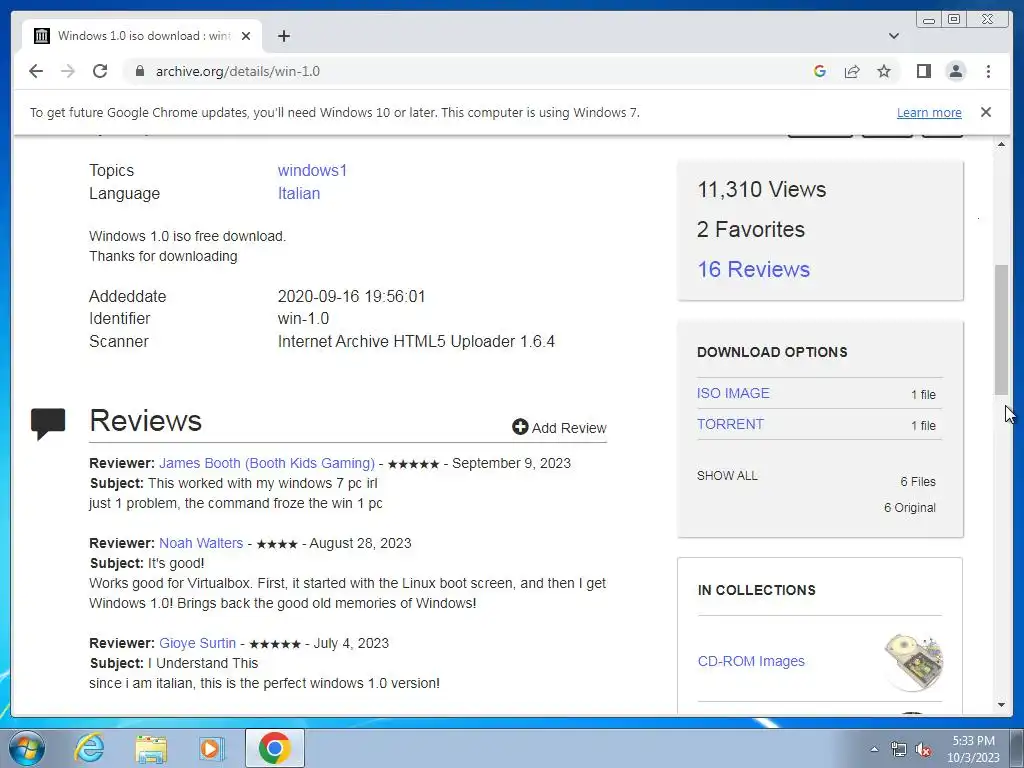Launch Internet Explorer from the taskbar
The height and width of the screenshot is (768, 1024).
tap(89, 748)
